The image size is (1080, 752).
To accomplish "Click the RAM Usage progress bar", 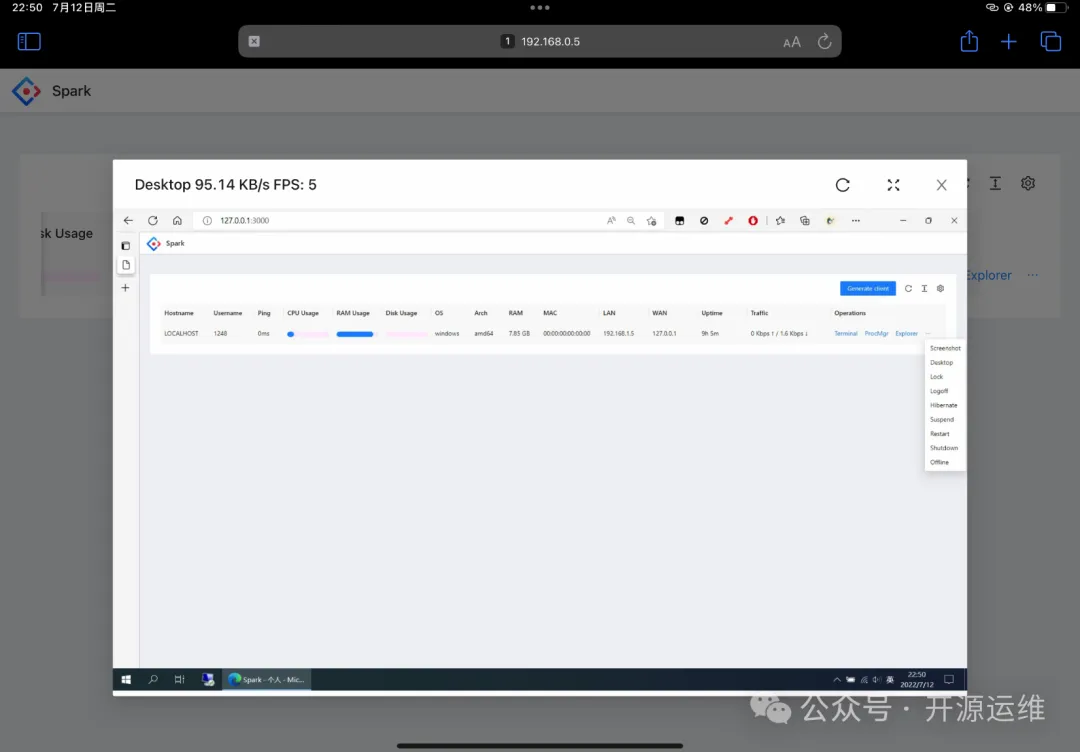I will pos(355,334).
